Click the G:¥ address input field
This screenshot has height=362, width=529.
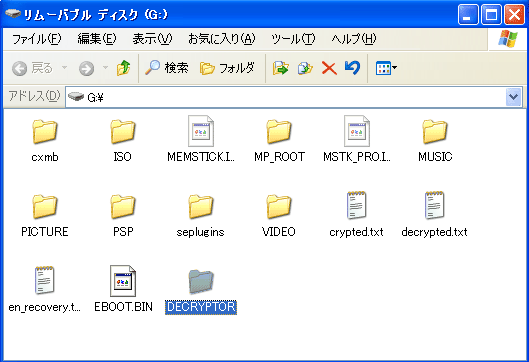(x=285, y=98)
